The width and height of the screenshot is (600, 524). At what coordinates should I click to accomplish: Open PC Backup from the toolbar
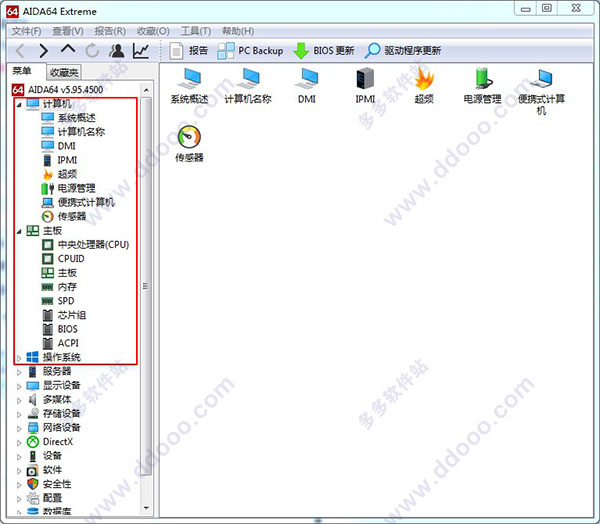(x=250, y=51)
